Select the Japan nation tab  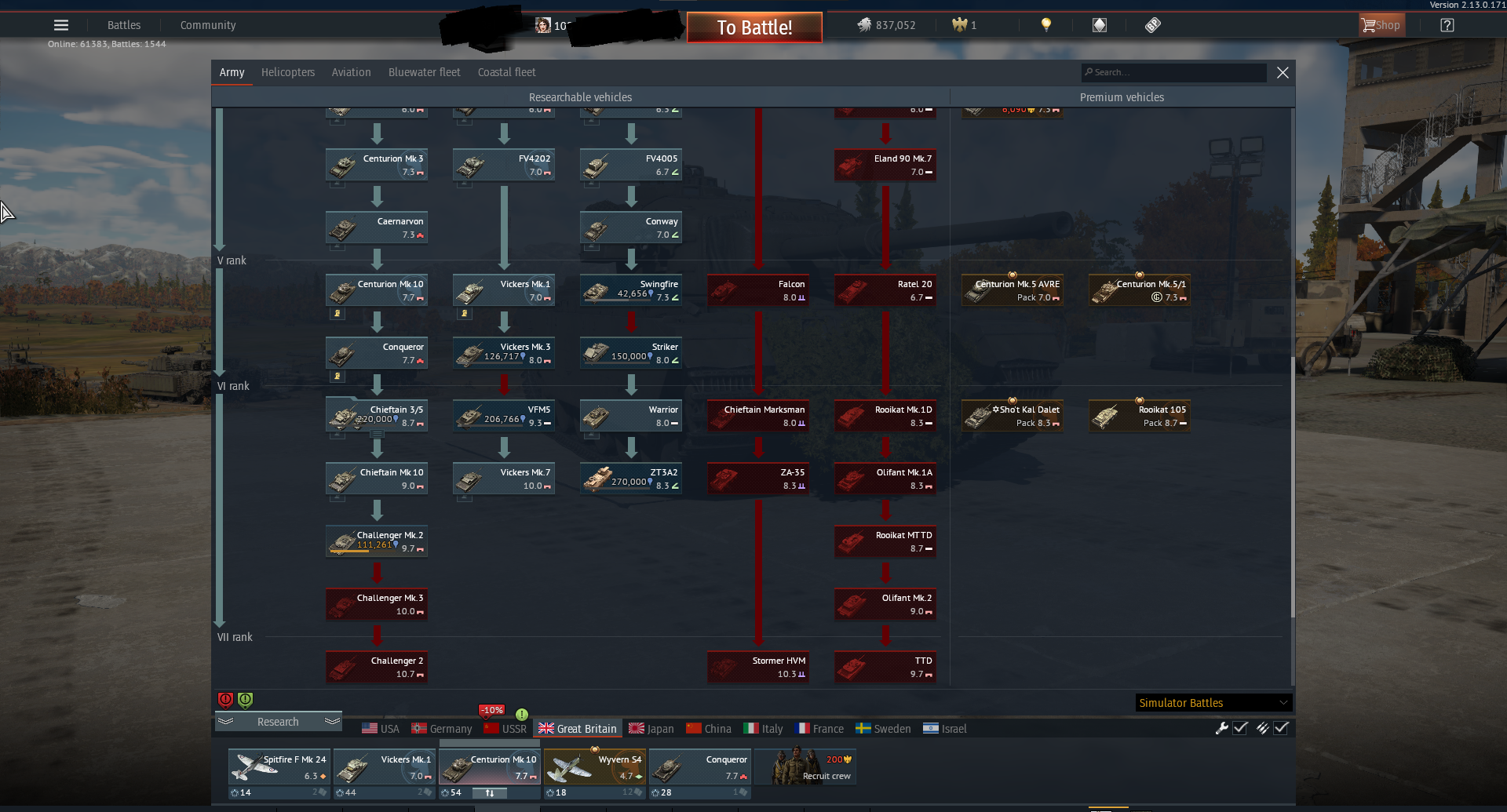point(651,729)
